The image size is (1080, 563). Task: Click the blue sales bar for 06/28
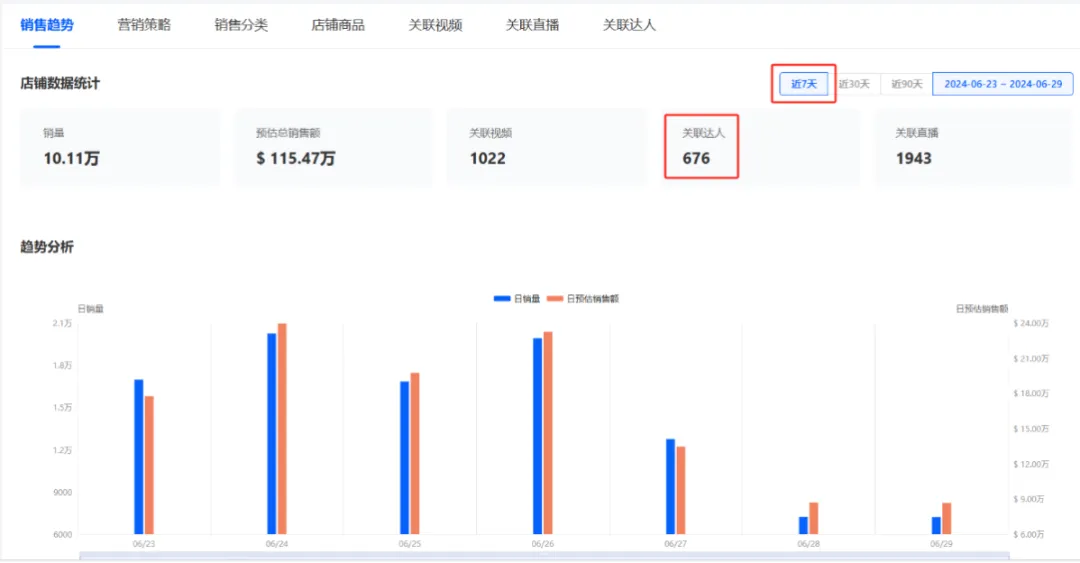tap(803, 526)
